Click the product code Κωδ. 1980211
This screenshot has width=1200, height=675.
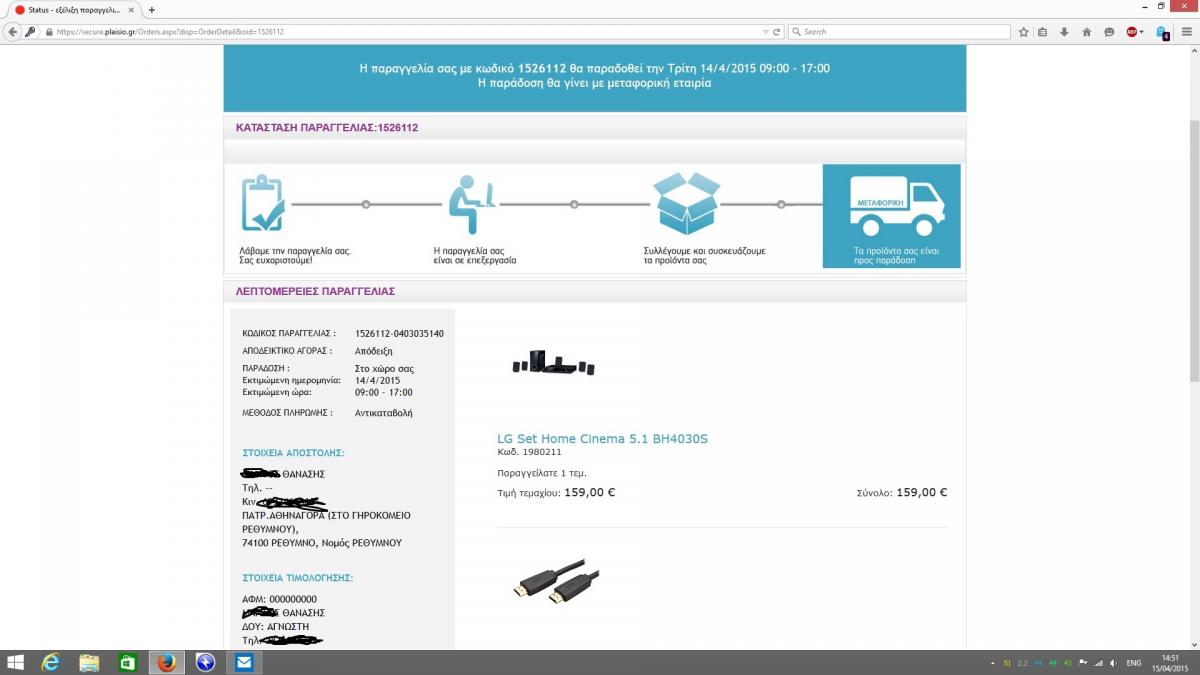tap(529, 452)
